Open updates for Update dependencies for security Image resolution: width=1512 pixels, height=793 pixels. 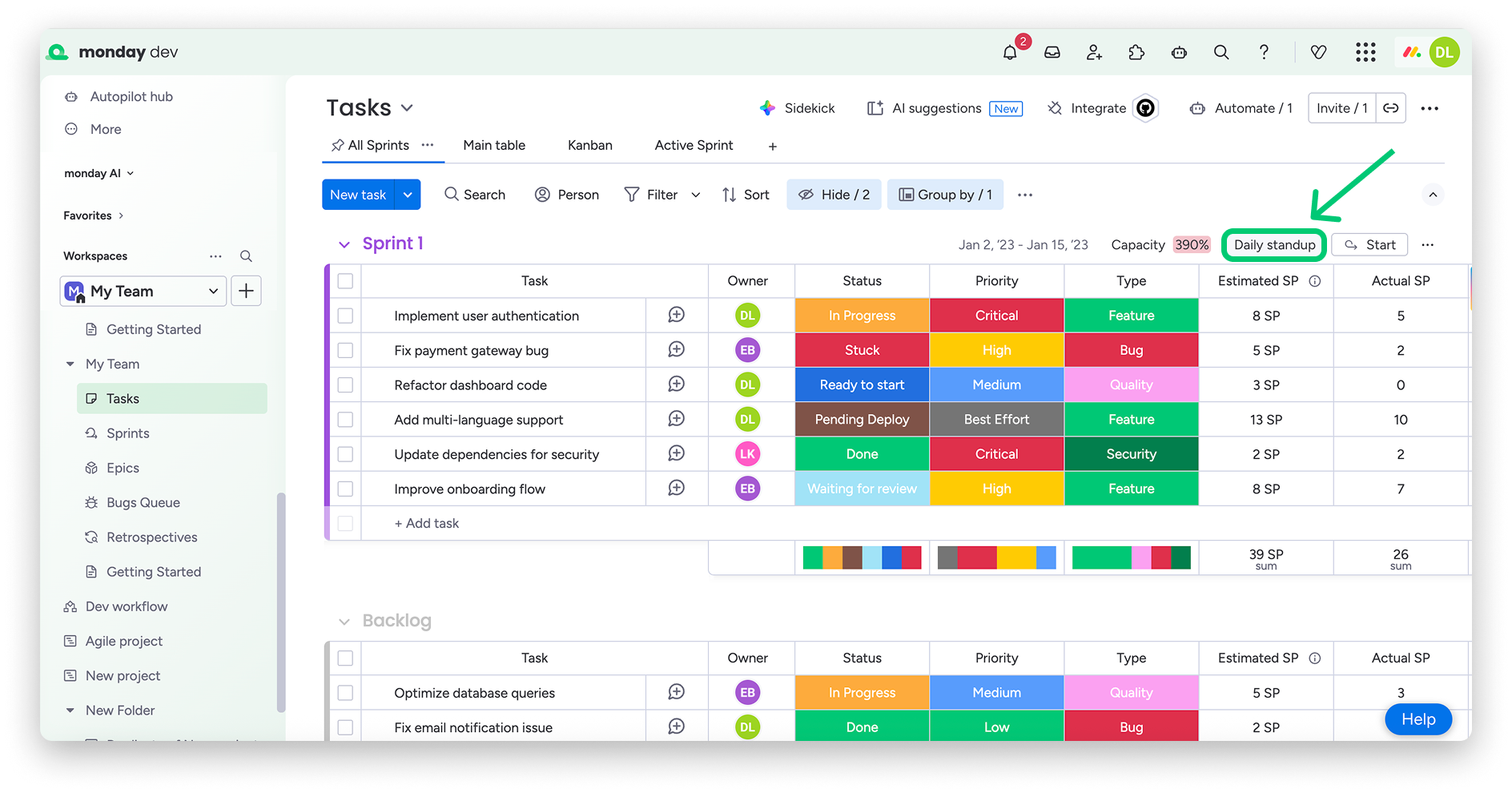pyautogui.click(x=677, y=453)
